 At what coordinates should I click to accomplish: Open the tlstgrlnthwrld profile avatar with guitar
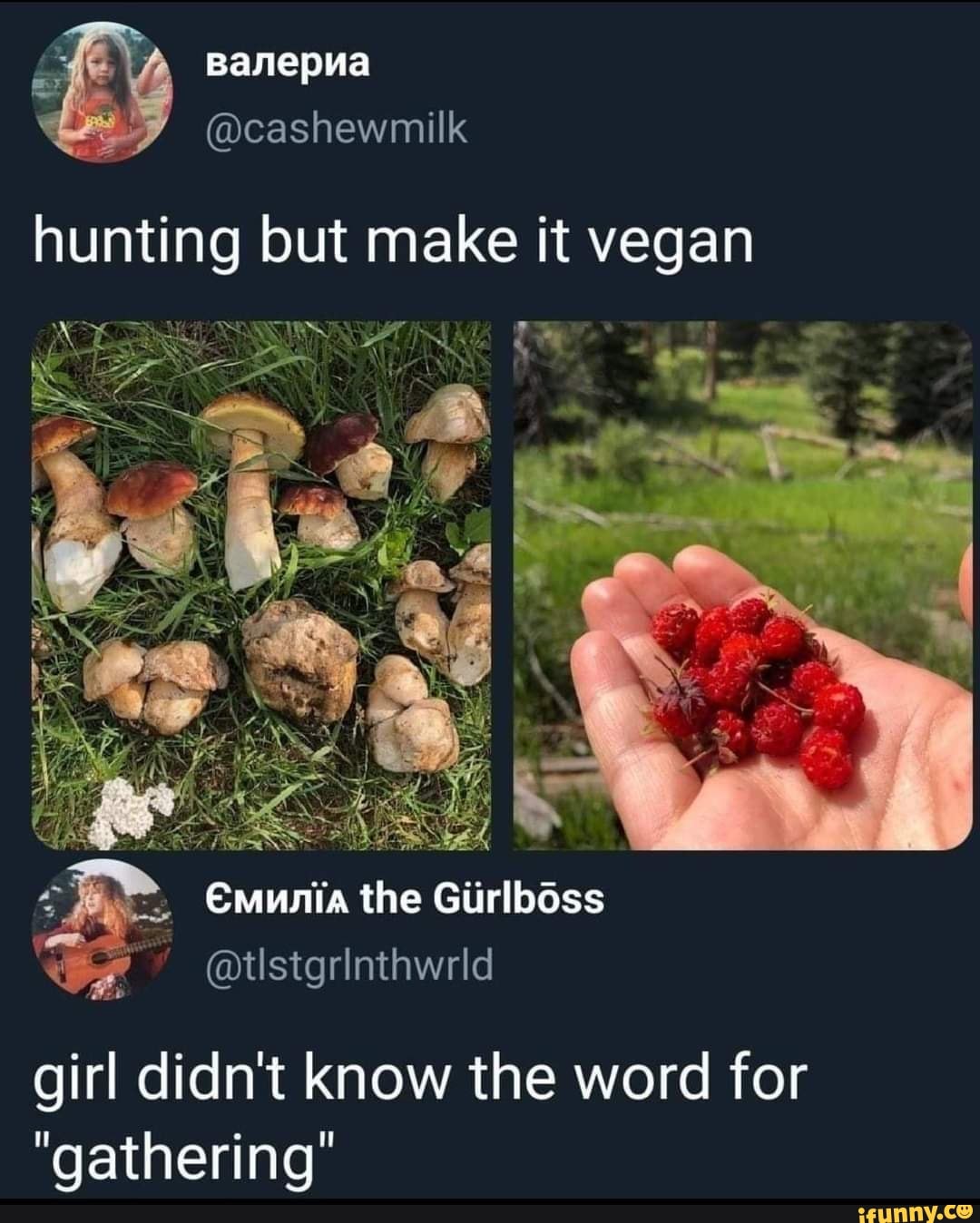101,928
